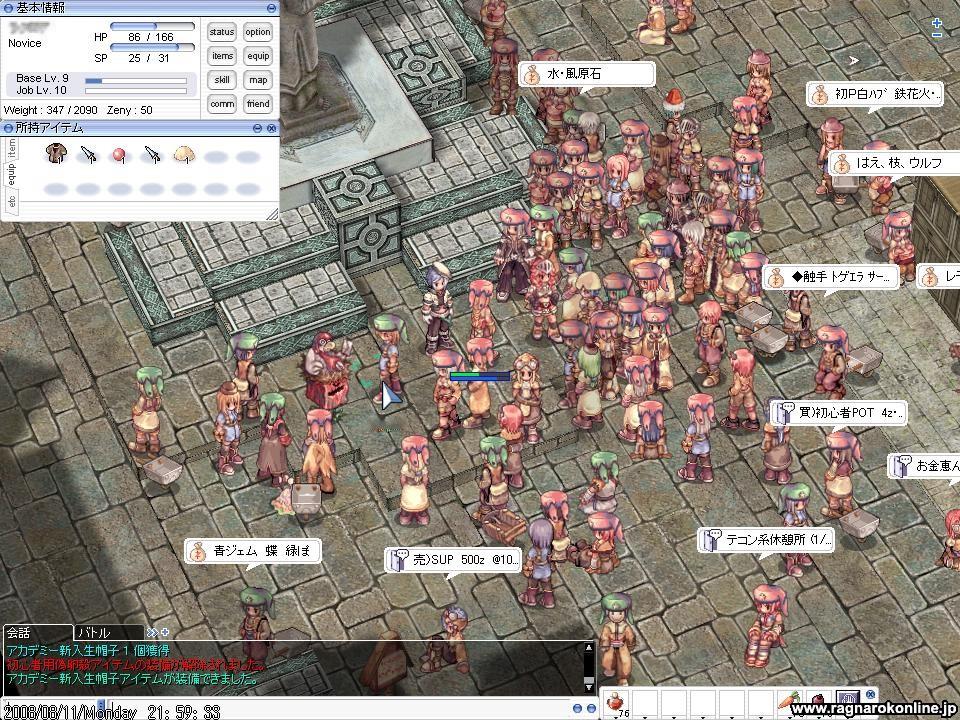This screenshot has height=720, width=960.
Task: Enter the 買)初心者POT 4z chat room
Action: pyautogui.click(x=838, y=413)
